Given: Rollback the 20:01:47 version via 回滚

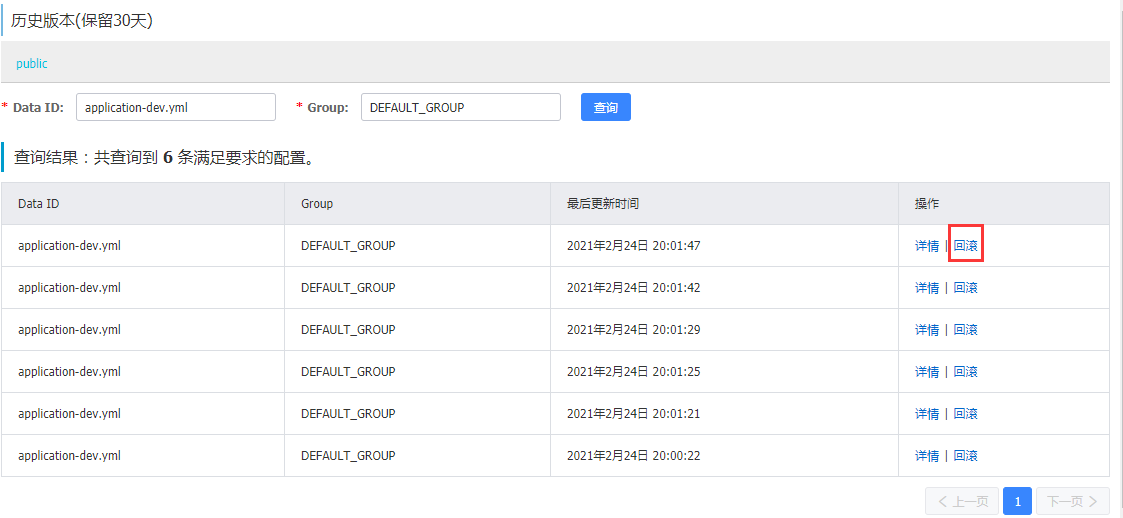Looking at the screenshot, I should tap(966, 246).
